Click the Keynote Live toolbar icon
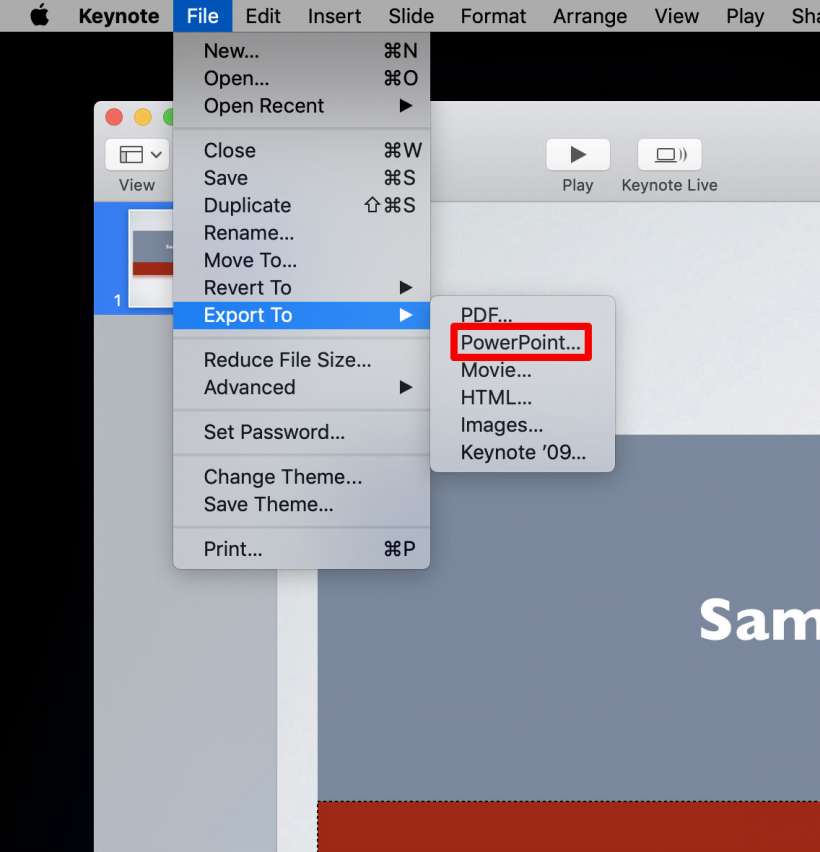 click(x=669, y=155)
